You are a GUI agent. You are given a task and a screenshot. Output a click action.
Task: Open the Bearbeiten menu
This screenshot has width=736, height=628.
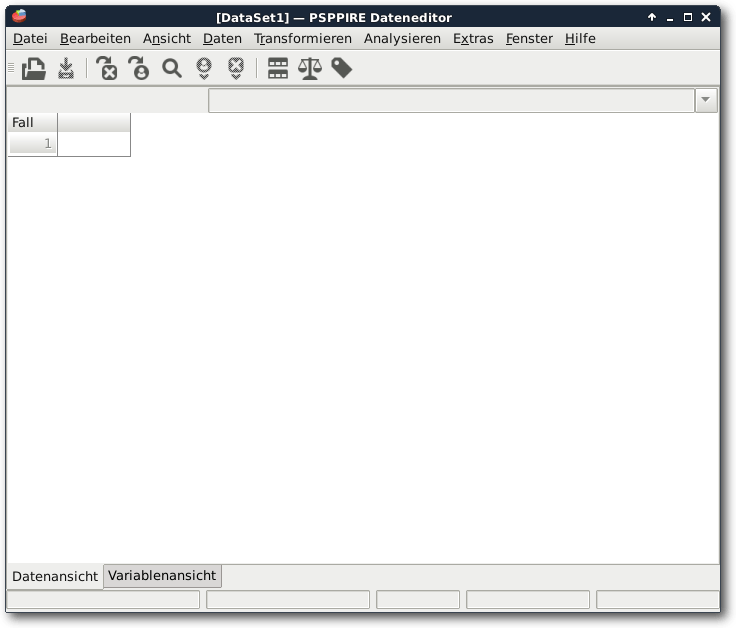click(95, 38)
